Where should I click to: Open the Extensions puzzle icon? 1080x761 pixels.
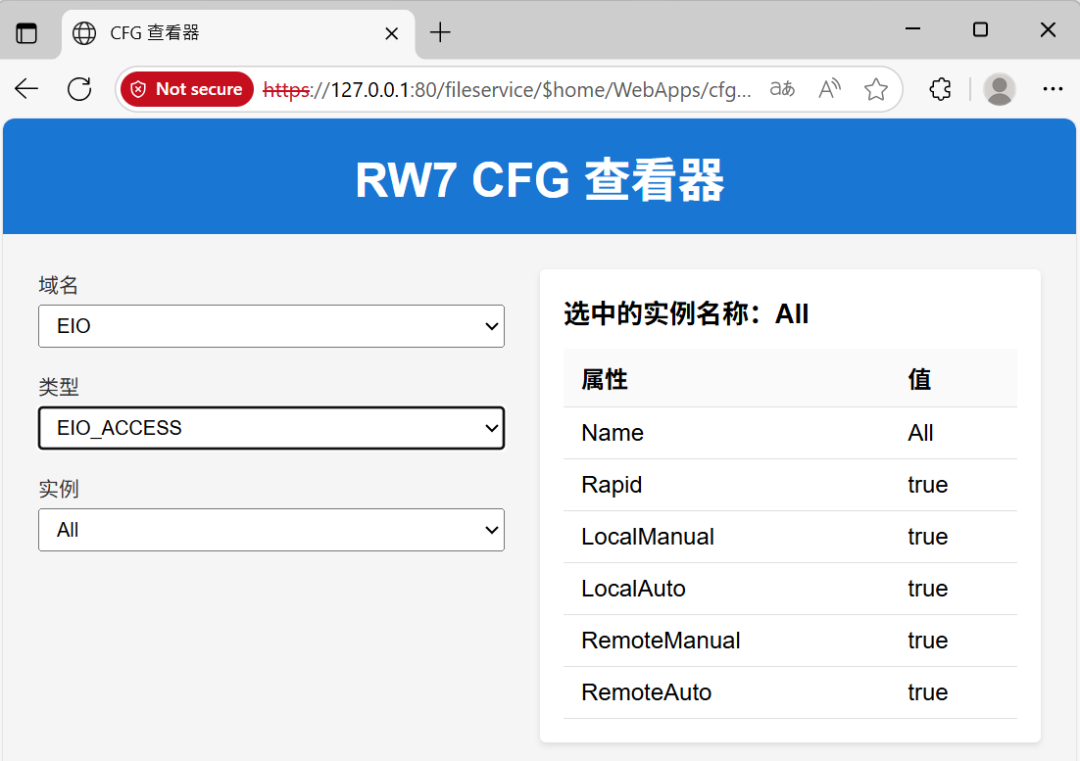(940, 89)
